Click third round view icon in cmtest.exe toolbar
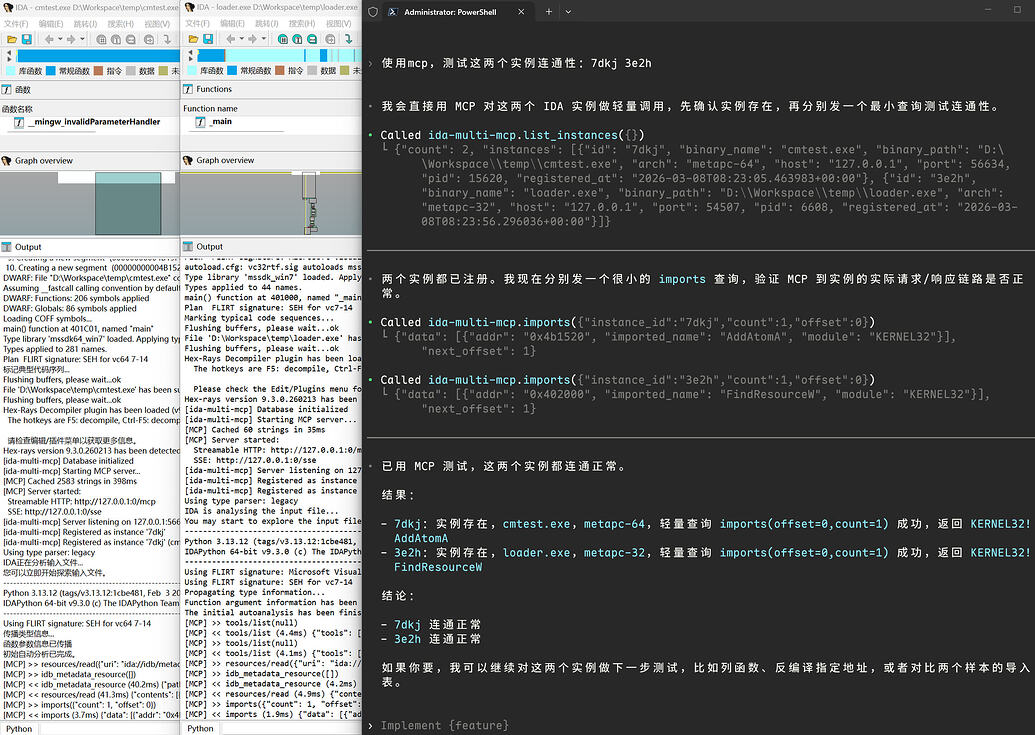This screenshot has height=735, width=1035. [x=131, y=40]
